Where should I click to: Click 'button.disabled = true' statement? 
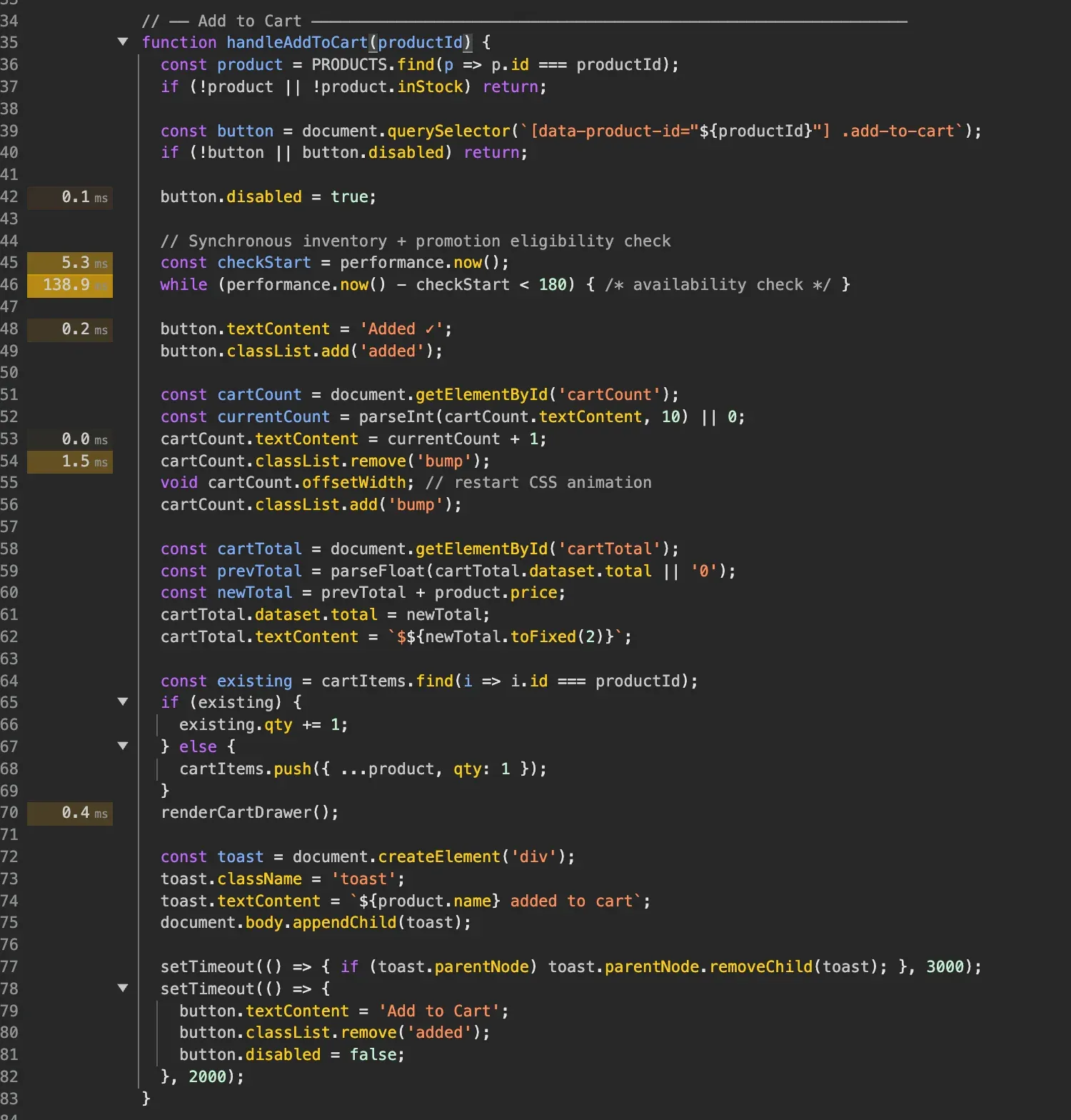pos(268,197)
